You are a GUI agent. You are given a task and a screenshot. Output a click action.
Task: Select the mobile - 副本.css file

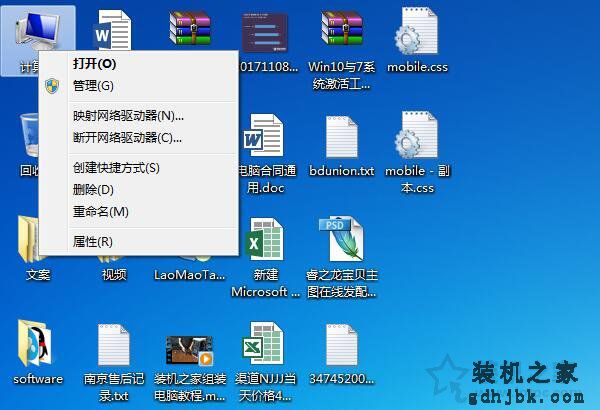(x=417, y=152)
